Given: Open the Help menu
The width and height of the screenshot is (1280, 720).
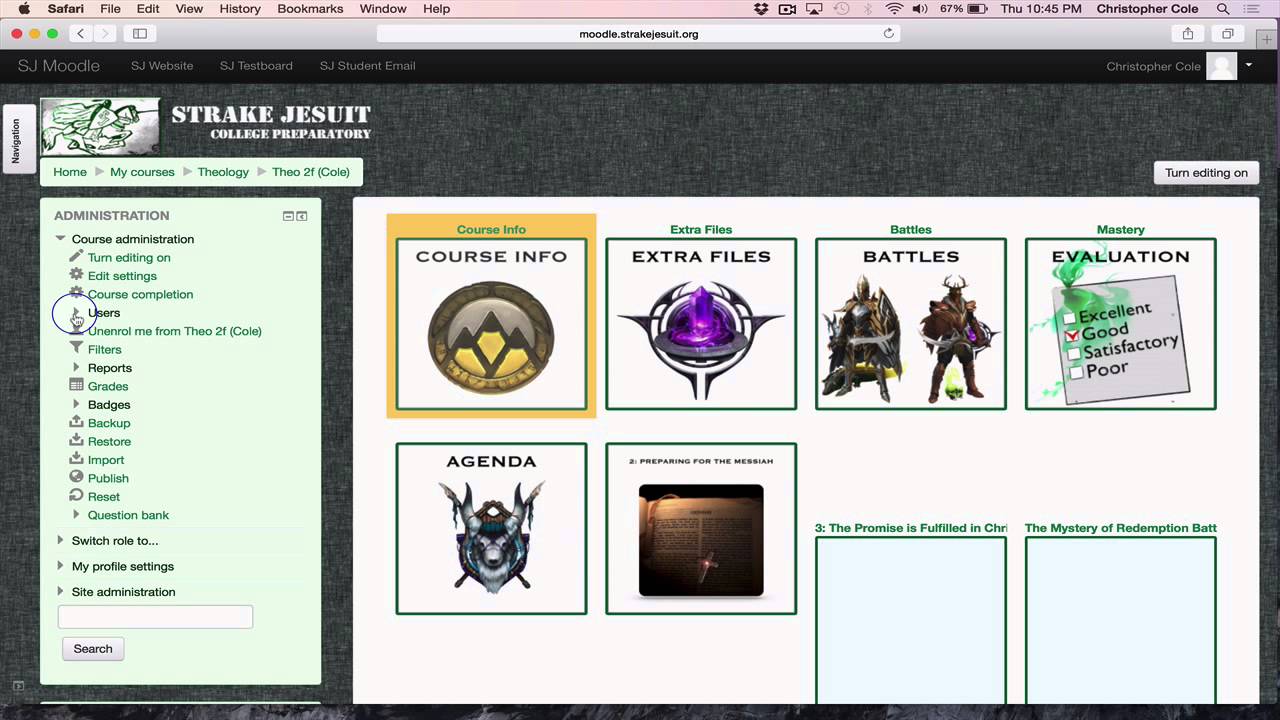Looking at the screenshot, I should point(436,9).
